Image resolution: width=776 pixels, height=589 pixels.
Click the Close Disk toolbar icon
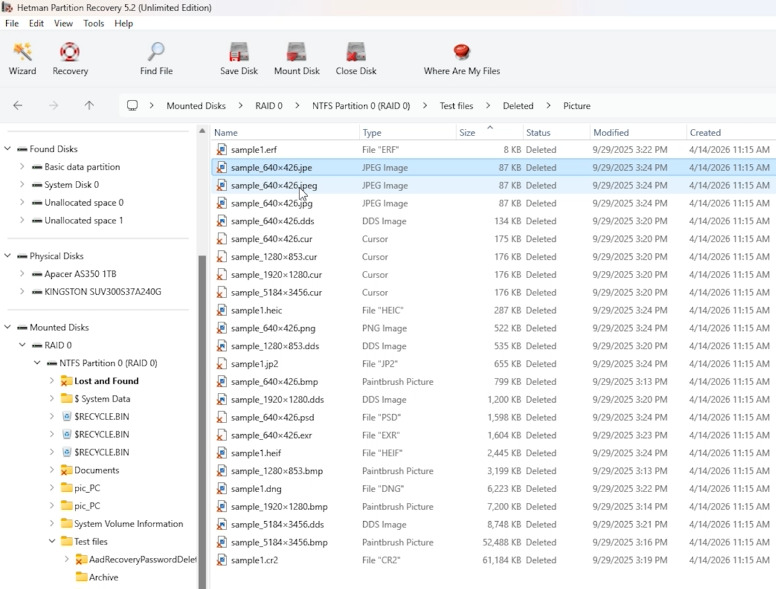pyautogui.click(x=356, y=52)
